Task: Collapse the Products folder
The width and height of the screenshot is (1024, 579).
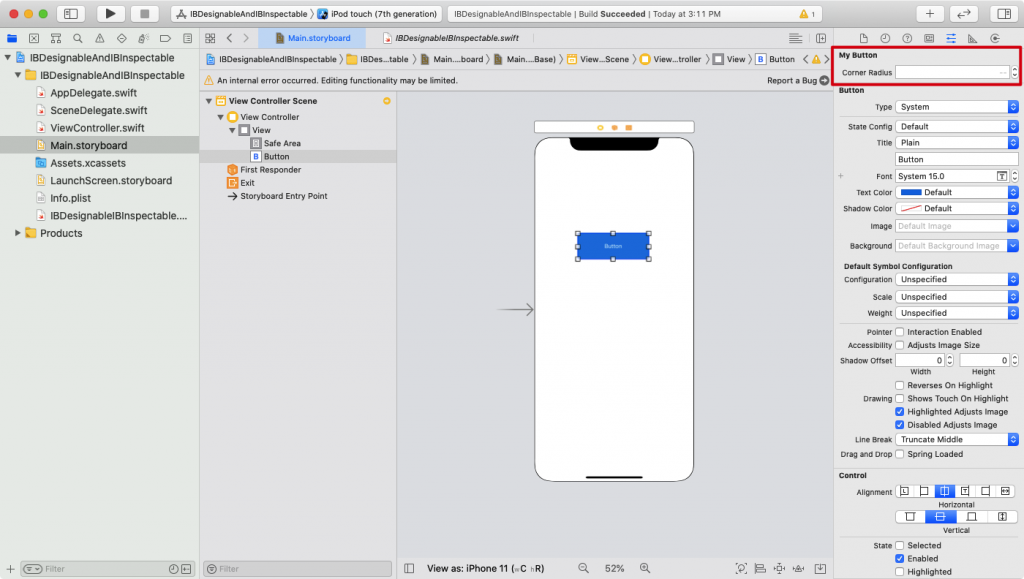Action: pos(17,233)
